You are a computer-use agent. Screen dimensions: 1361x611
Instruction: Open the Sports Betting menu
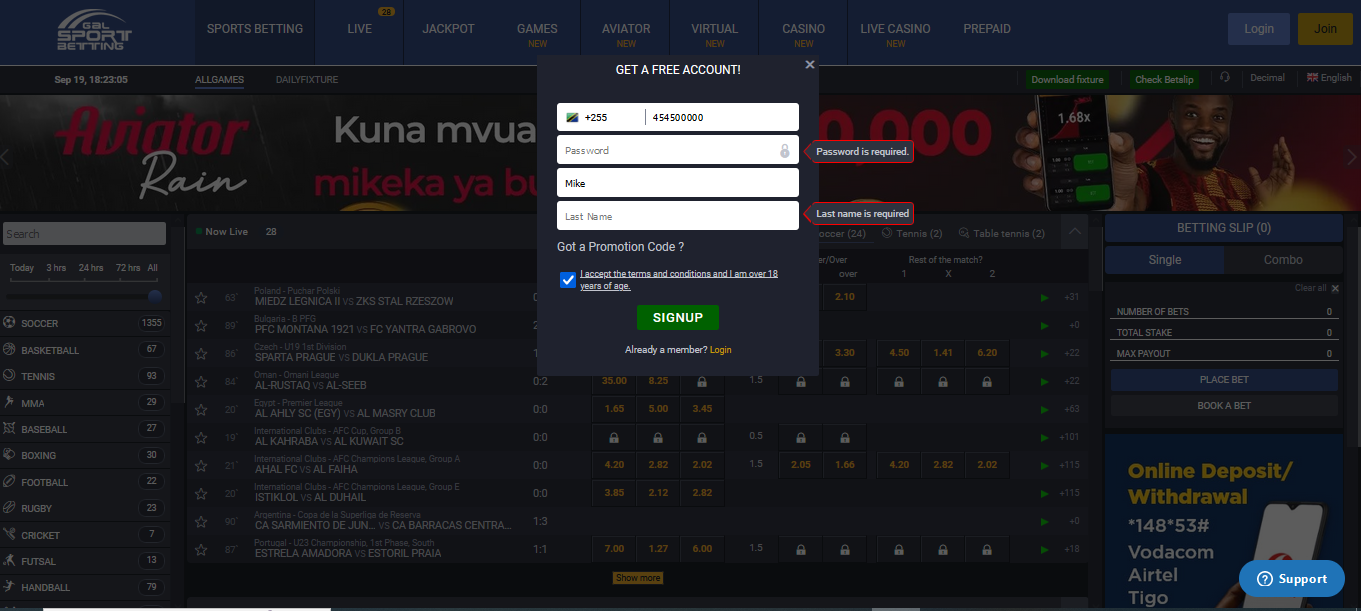point(255,29)
